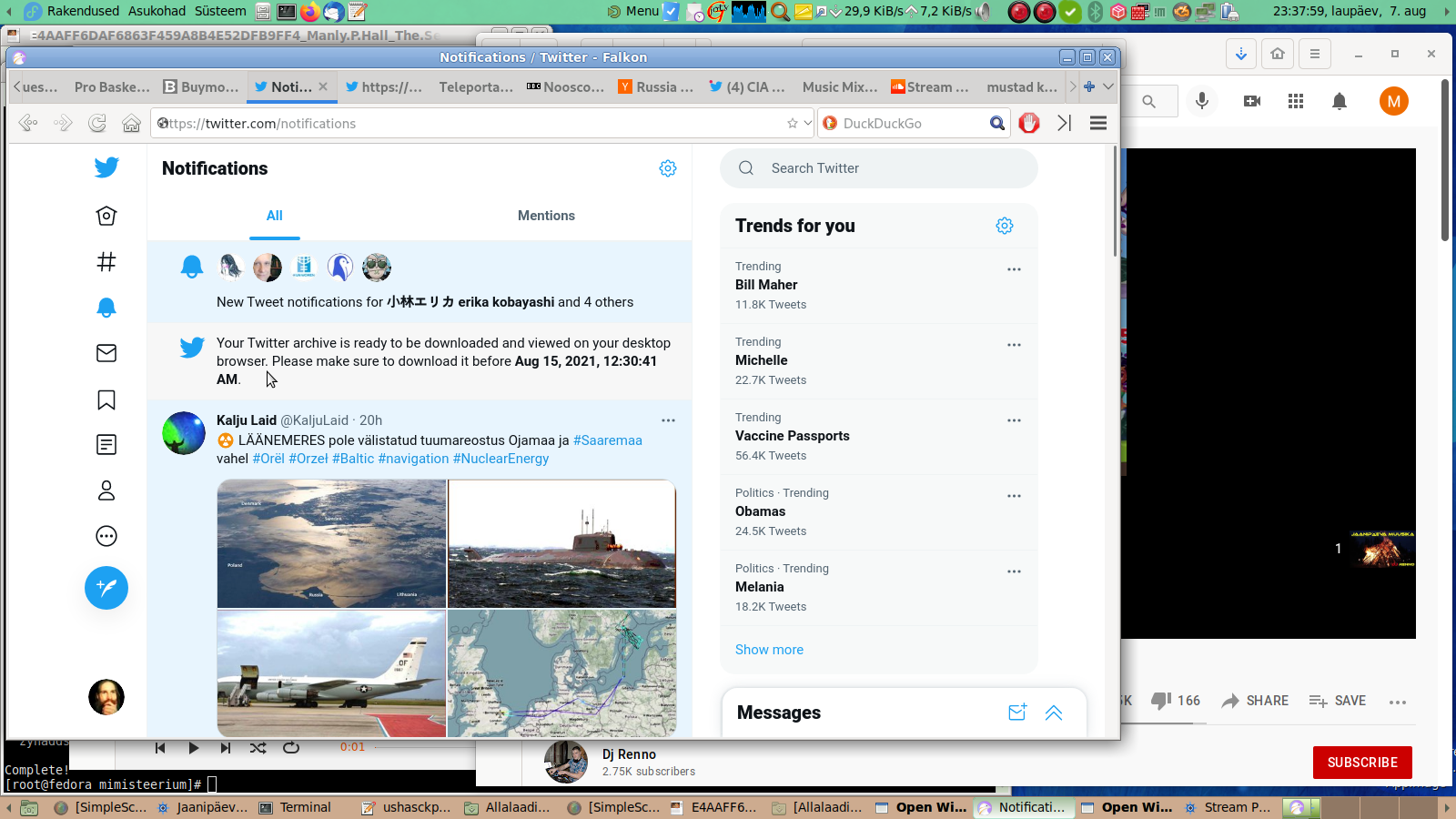This screenshot has width=1456, height=819.
Task: Open more options for Kalju Laid's tweet
Action: [x=668, y=420]
